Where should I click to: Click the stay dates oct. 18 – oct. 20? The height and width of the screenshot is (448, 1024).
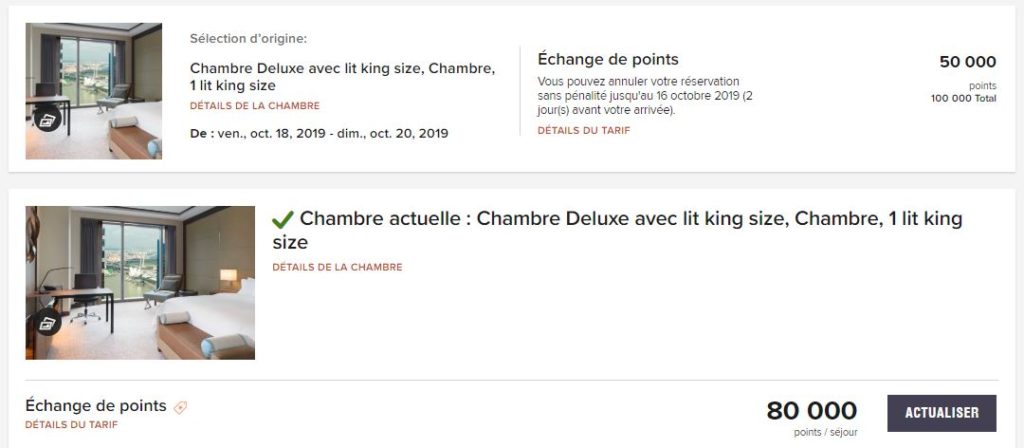pyautogui.click(x=319, y=133)
